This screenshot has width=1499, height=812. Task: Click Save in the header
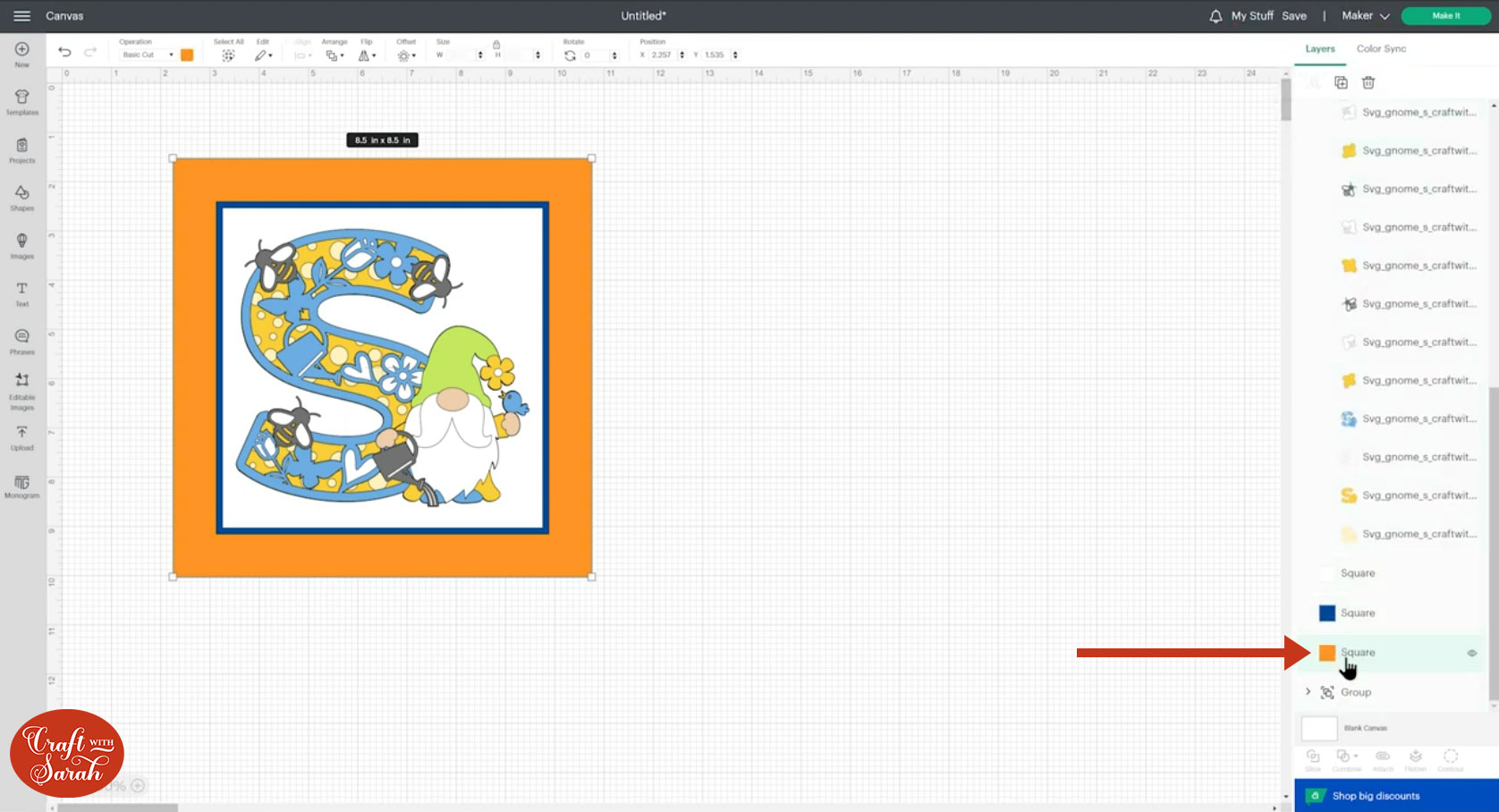[x=1294, y=16]
